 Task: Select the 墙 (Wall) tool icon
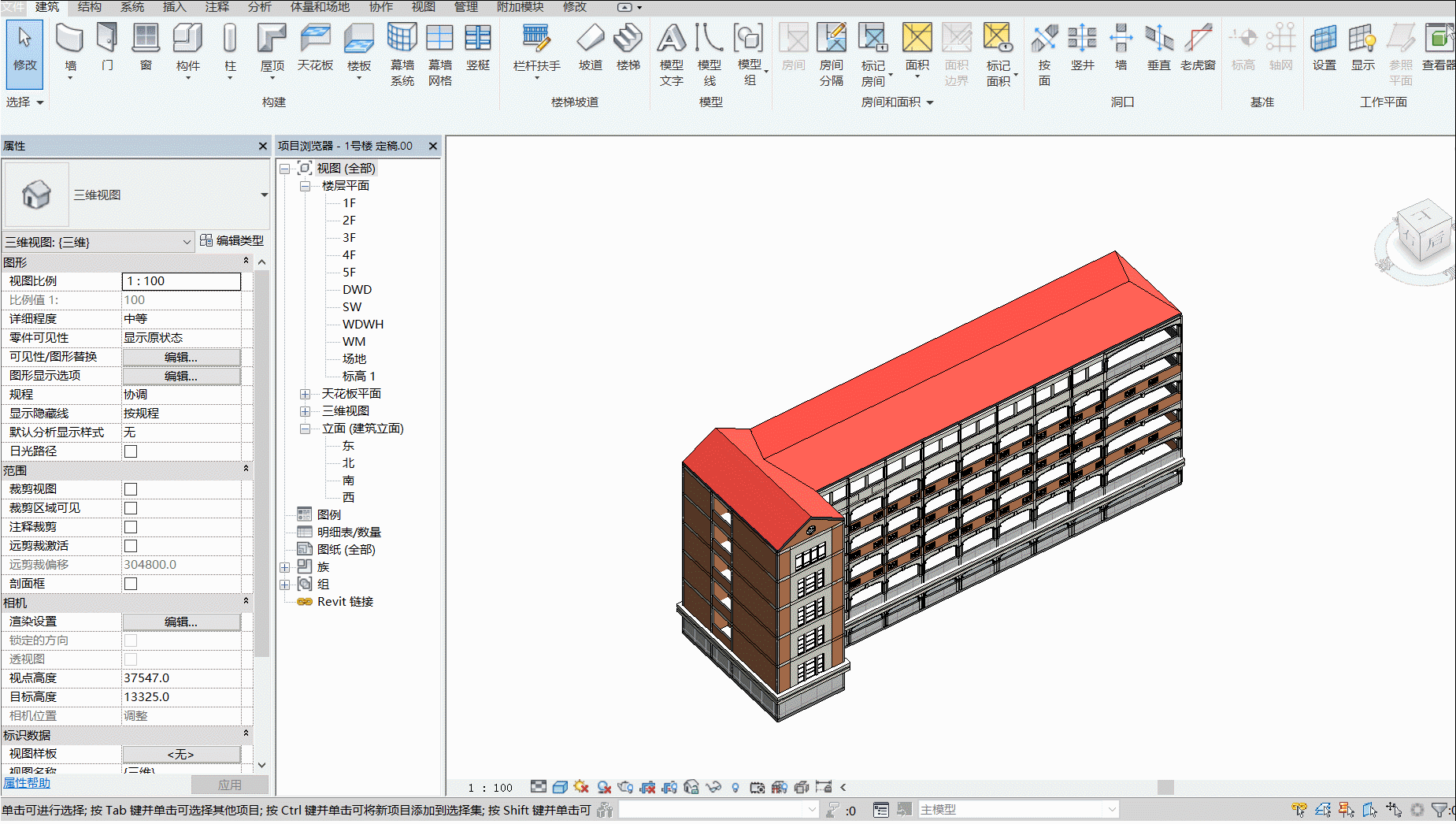pos(70,38)
